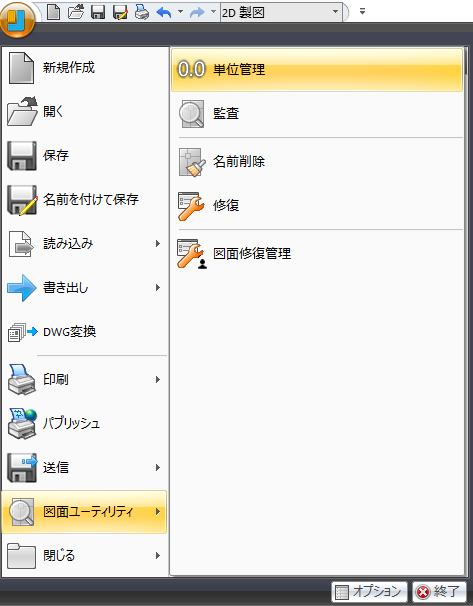
Task: Open the undo history dropdown arrow
Action: (180, 12)
